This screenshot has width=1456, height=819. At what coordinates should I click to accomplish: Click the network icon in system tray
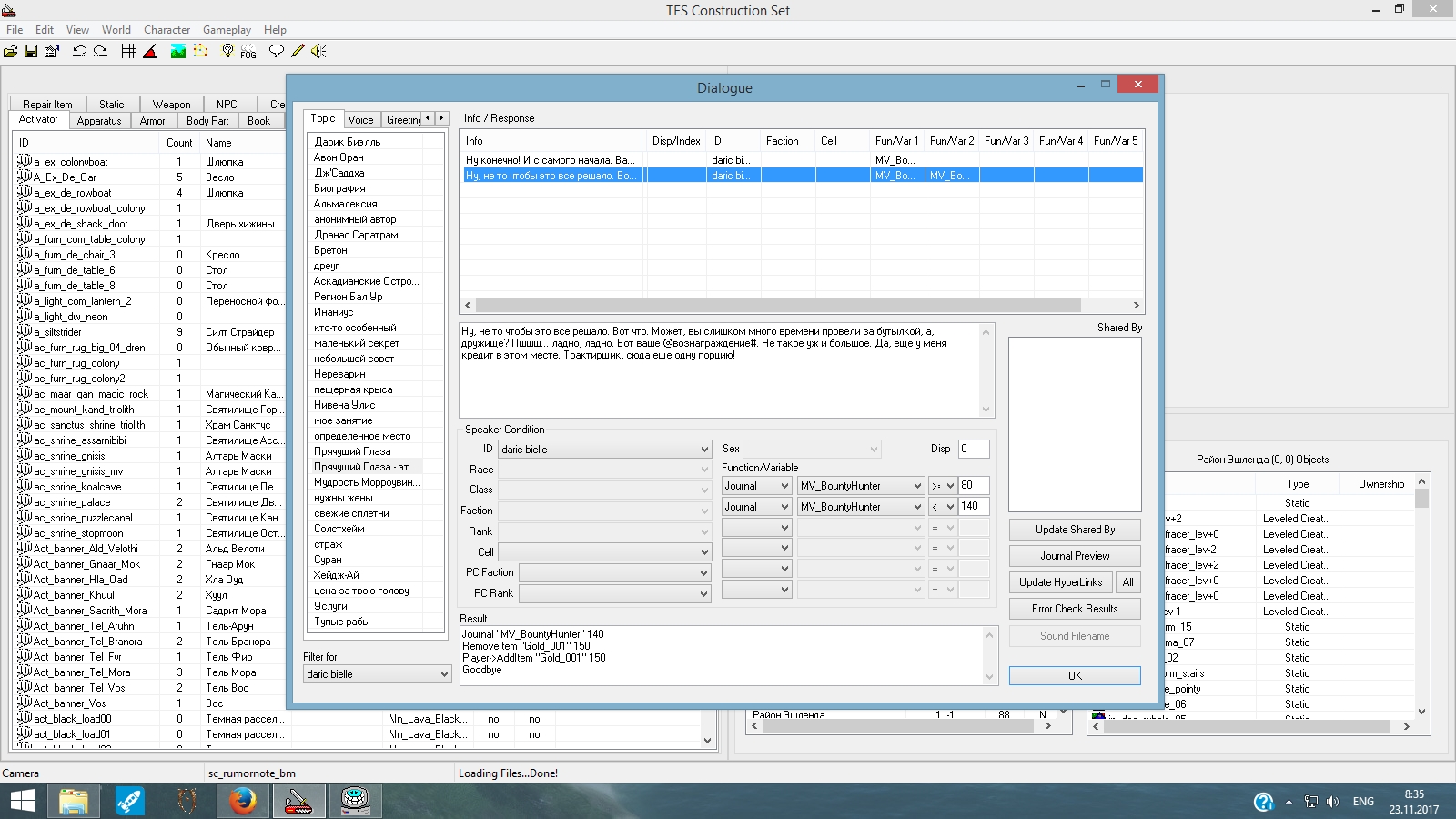click(x=1310, y=802)
